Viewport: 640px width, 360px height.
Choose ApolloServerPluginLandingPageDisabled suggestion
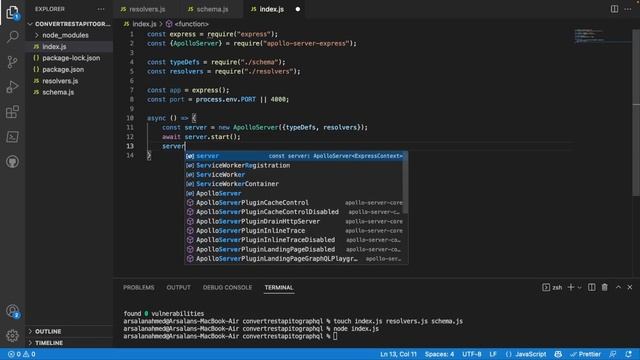[x=293, y=249]
